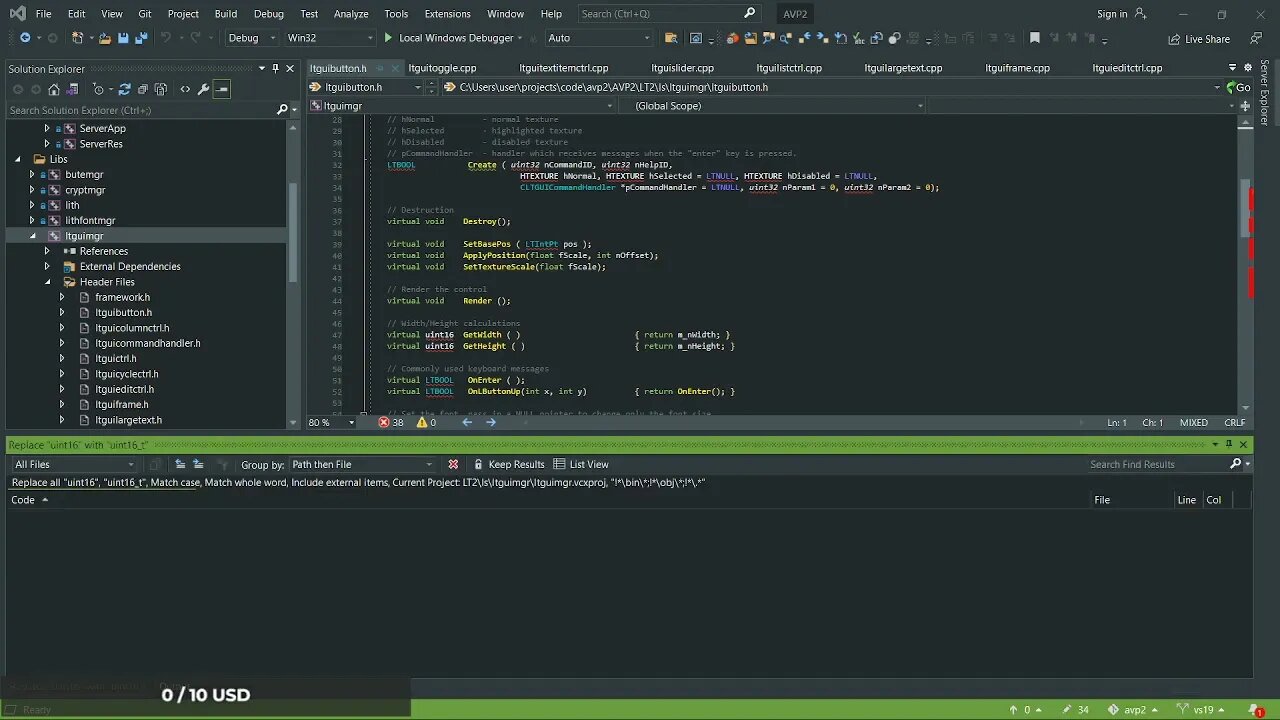Screen dimensions: 1280x720
Task: Click View Code icon in Solution Explorer
Action: tap(185, 89)
